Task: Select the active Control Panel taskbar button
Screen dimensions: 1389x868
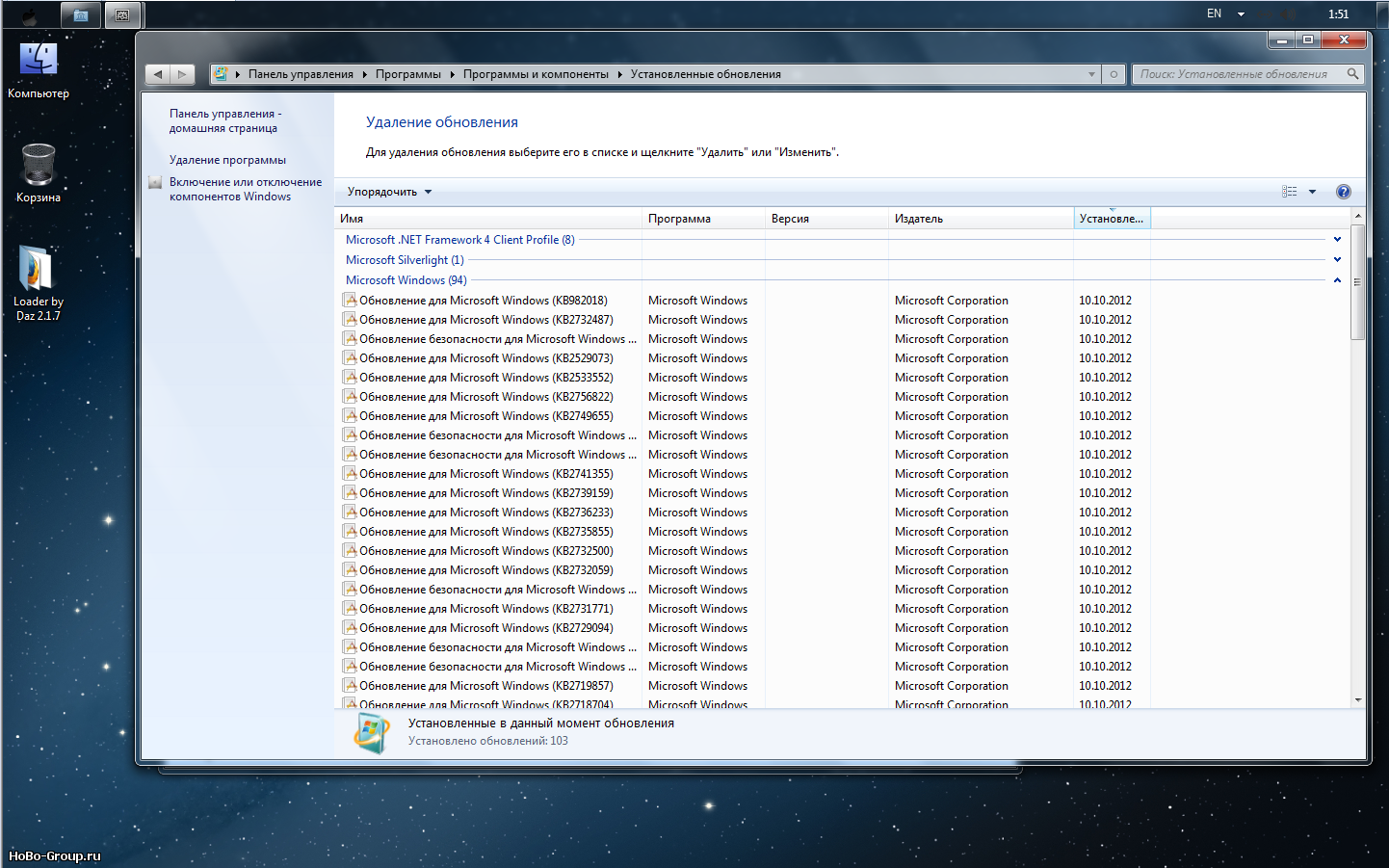Action: pyautogui.click(x=122, y=14)
